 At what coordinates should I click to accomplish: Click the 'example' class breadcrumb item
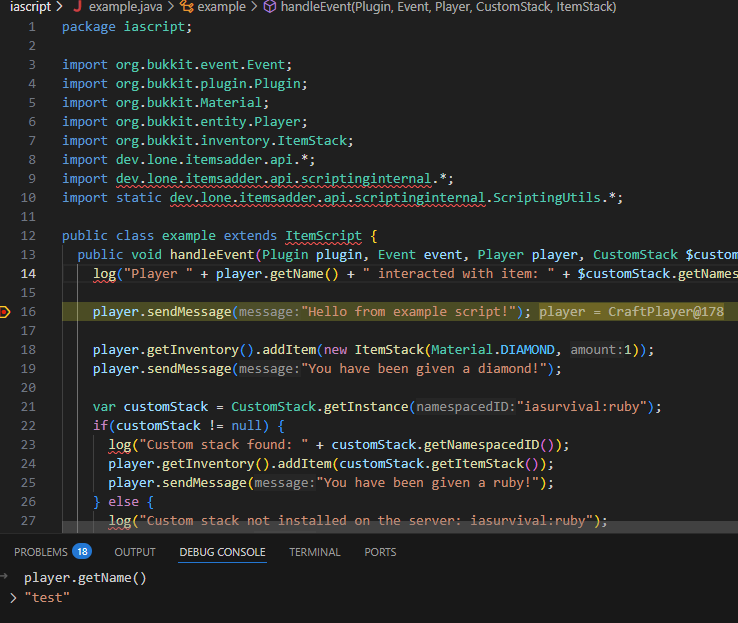pyautogui.click(x=221, y=7)
